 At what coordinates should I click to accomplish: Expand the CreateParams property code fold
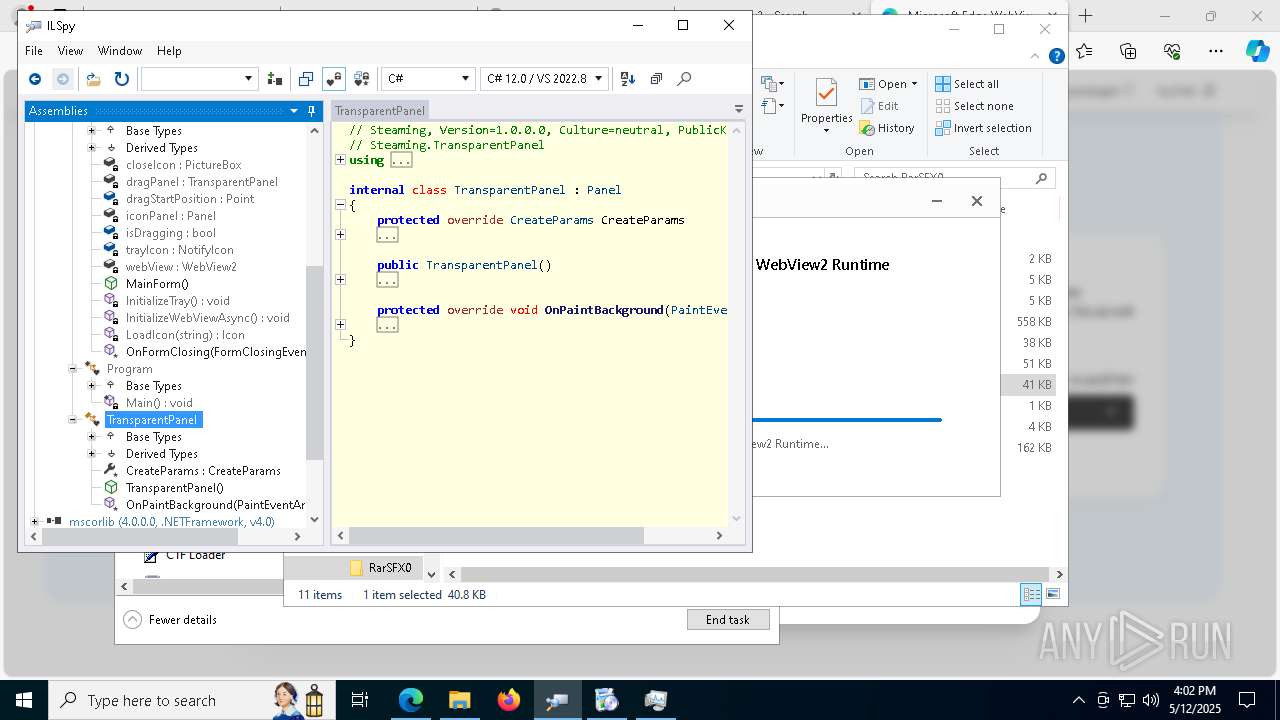click(x=340, y=235)
